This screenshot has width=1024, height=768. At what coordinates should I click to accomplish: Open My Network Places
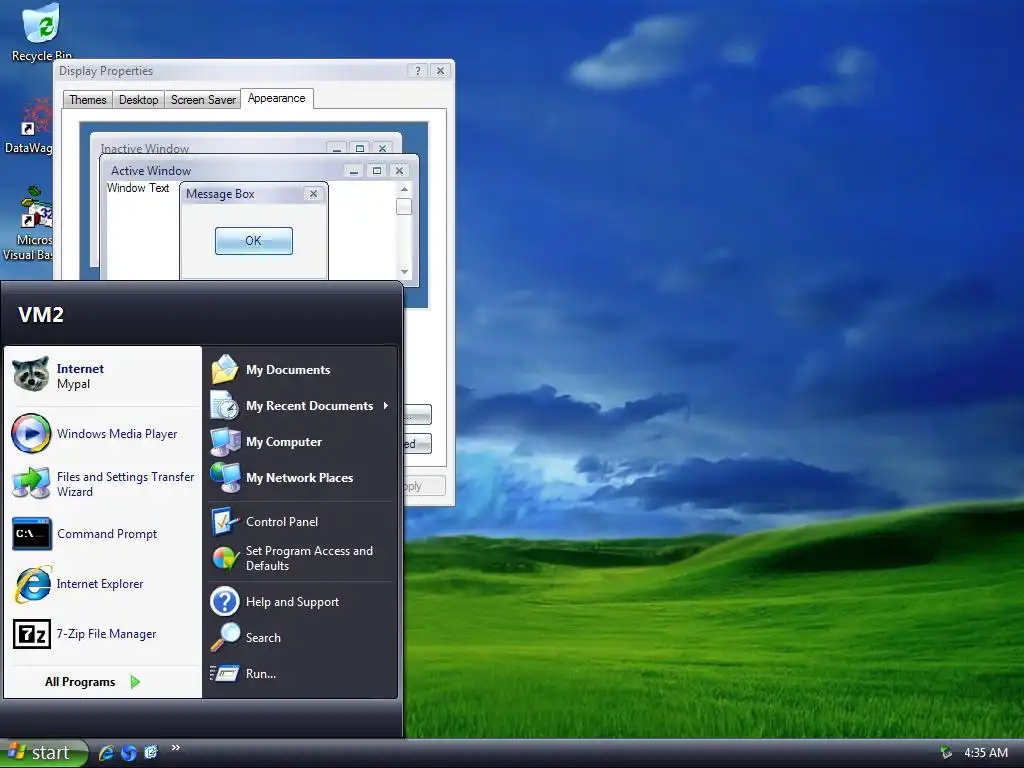tap(300, 477)
